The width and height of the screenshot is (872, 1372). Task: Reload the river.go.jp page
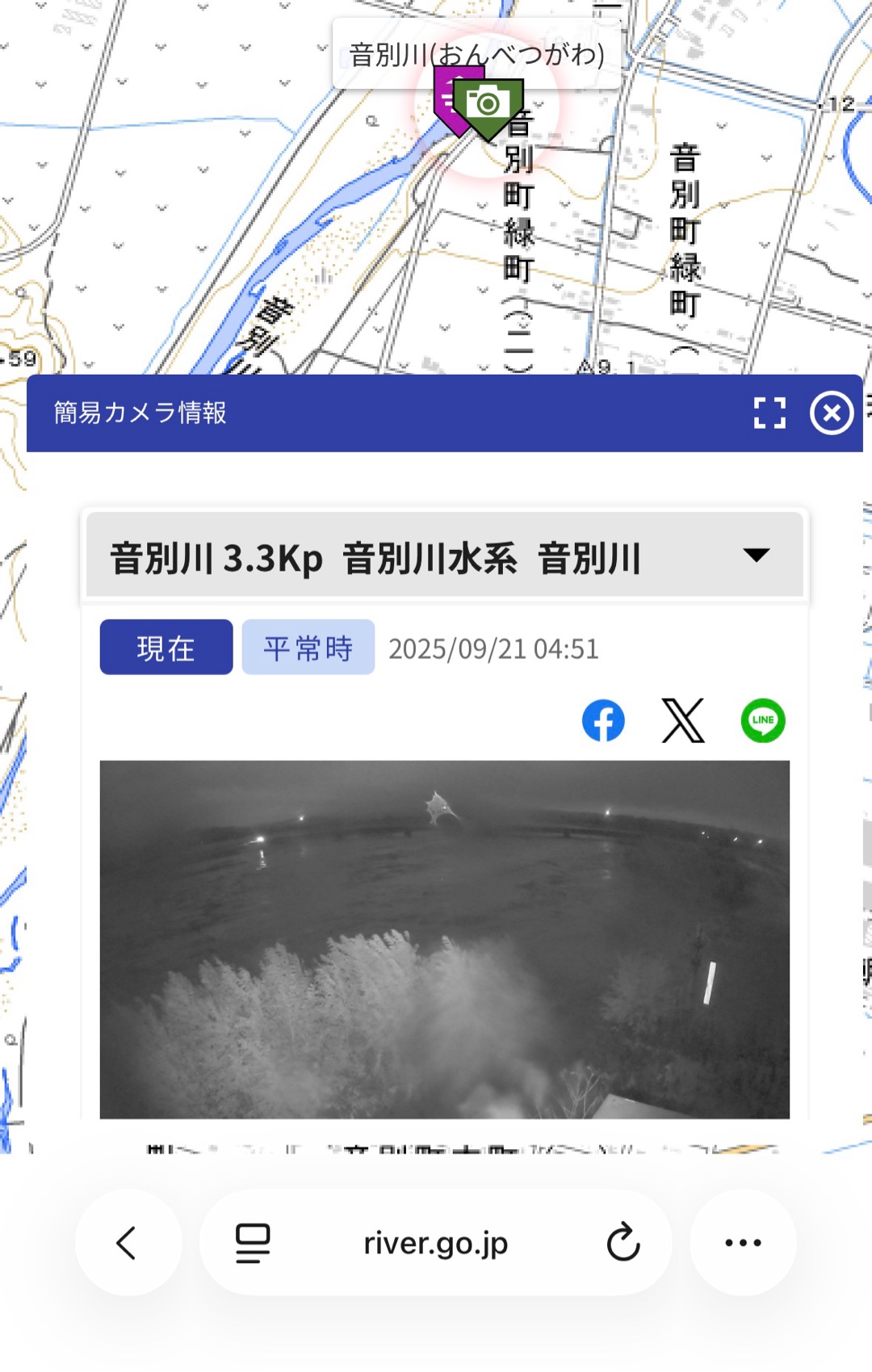point(623,1243)
